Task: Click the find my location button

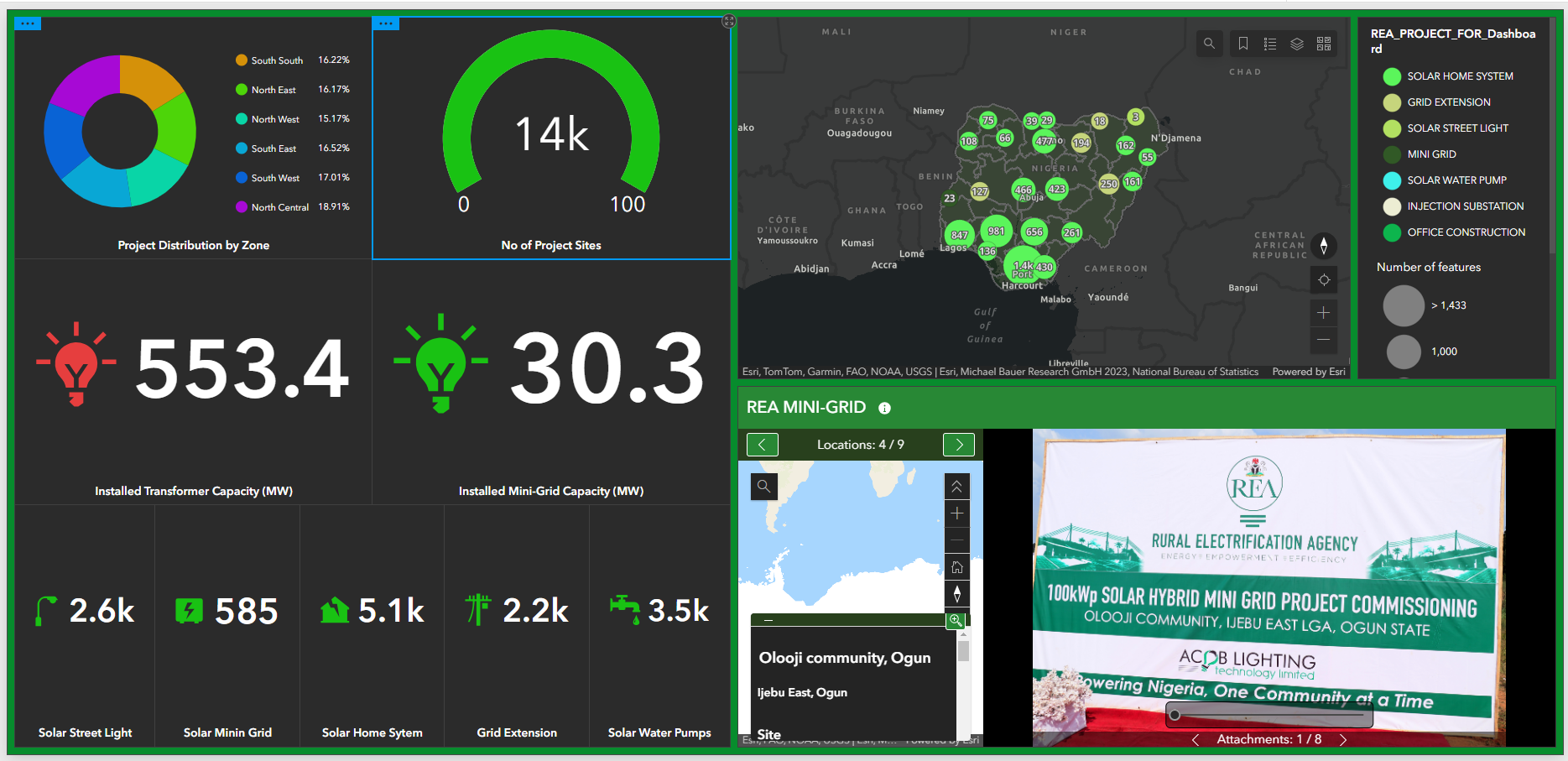Action: 1324,280
